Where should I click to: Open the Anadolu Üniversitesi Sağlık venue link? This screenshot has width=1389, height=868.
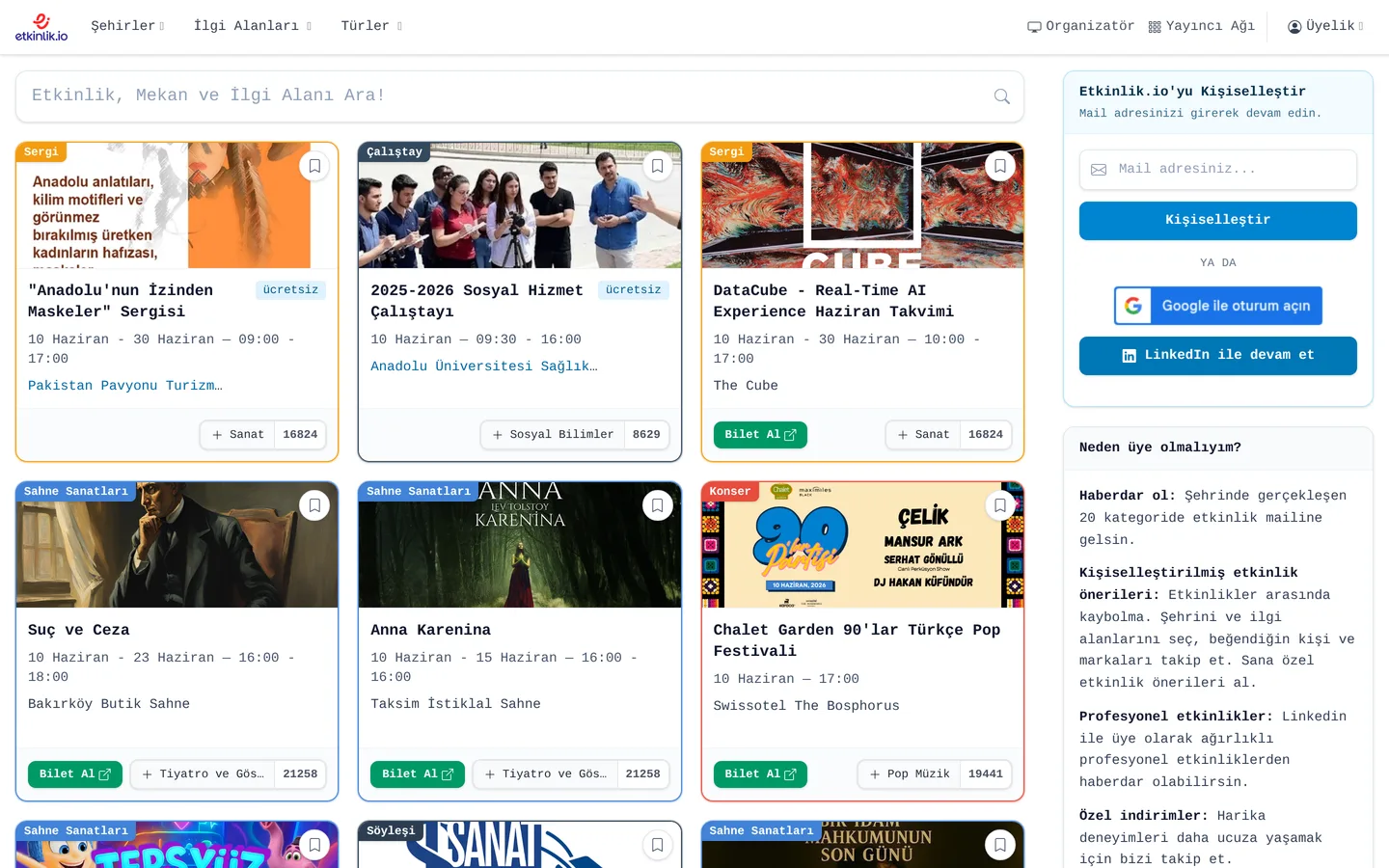coord(484,366)
